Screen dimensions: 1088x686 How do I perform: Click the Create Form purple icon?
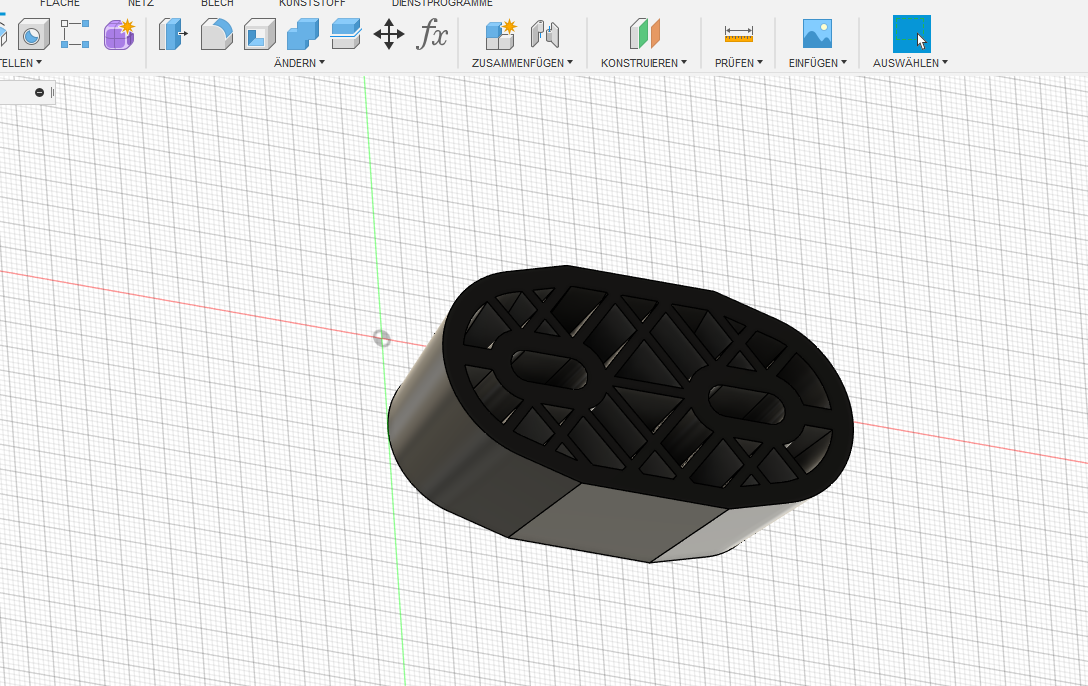click(x=120, y=35)
